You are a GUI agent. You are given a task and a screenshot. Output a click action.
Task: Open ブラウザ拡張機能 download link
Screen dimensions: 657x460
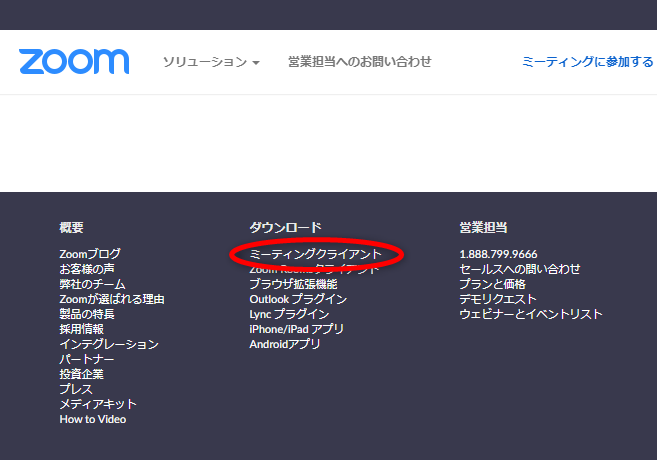point(293,284)
